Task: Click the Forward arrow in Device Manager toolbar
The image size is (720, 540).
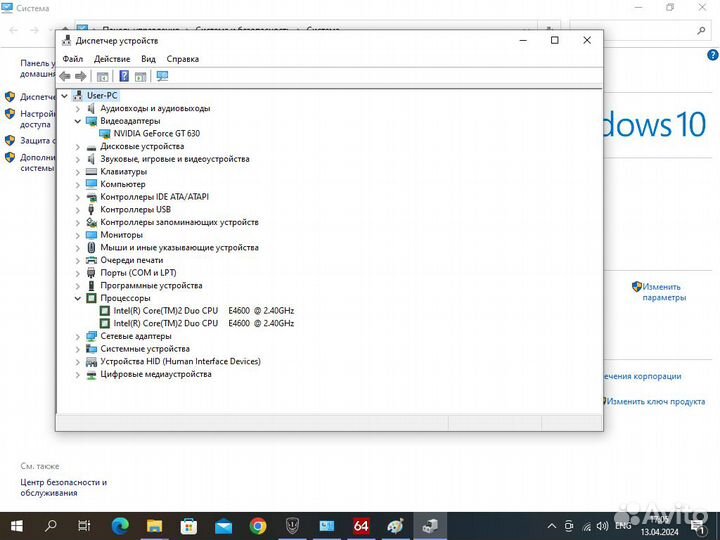Action: [81, 76]
